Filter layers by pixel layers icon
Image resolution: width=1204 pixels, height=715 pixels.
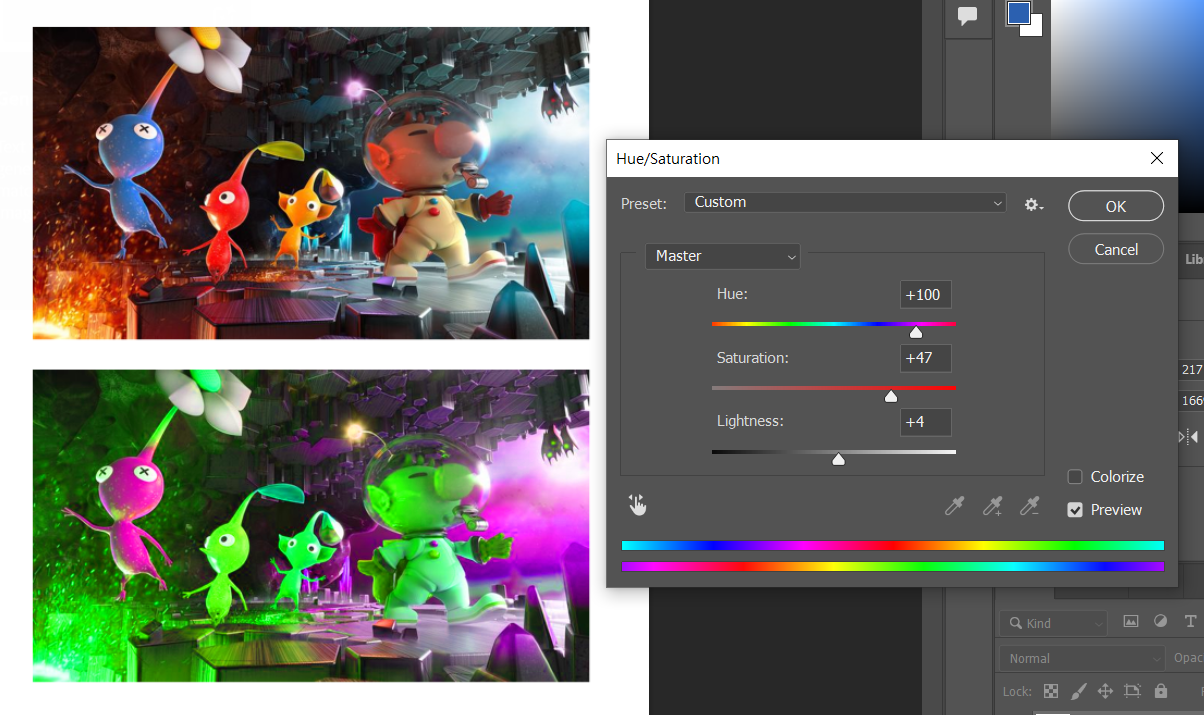tap(1131, 621)
